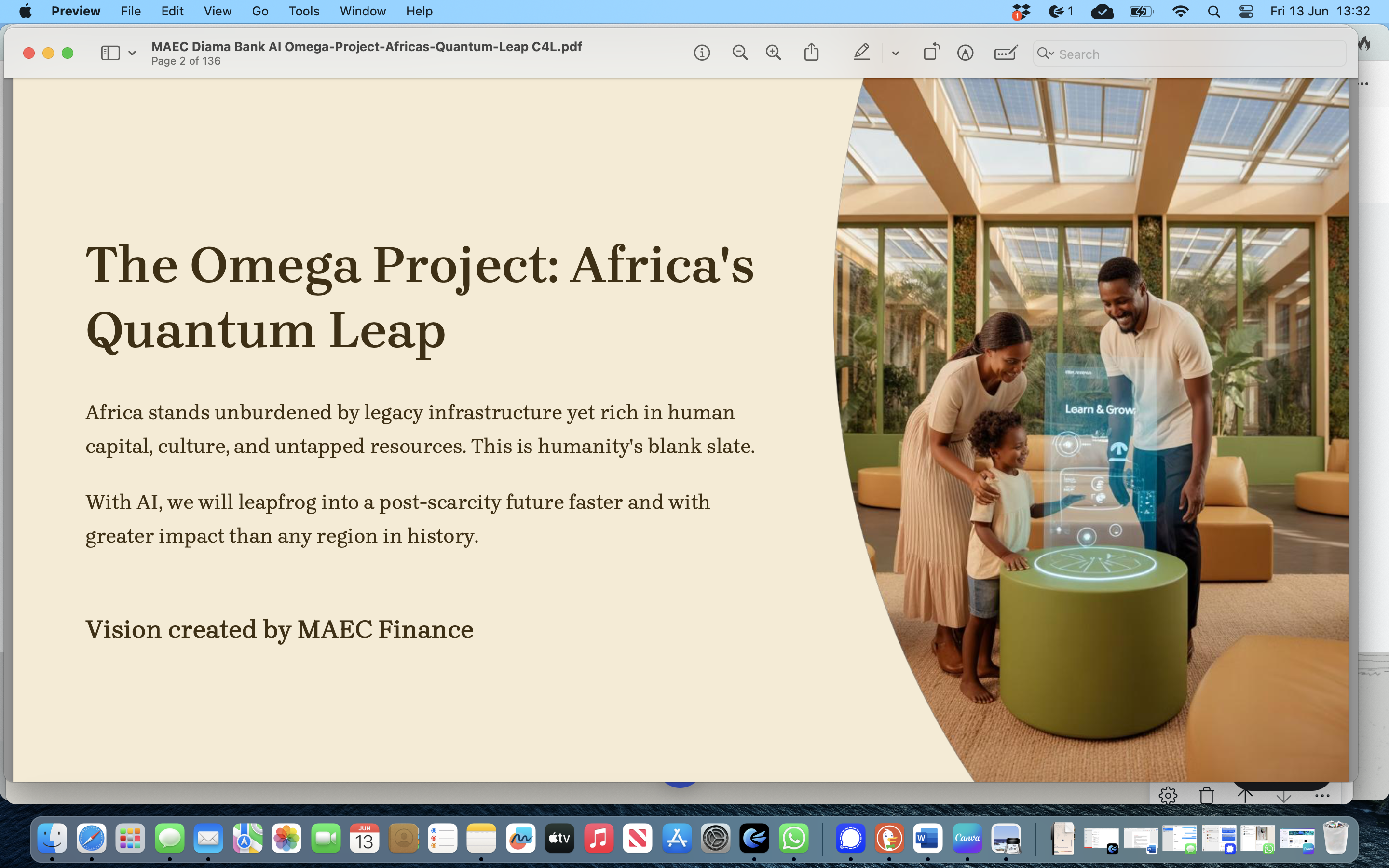The width and height of the screenshot is (1389, 868).
Task: Expand the sidebar view options chevron
Action: click(x=132, y=54)
